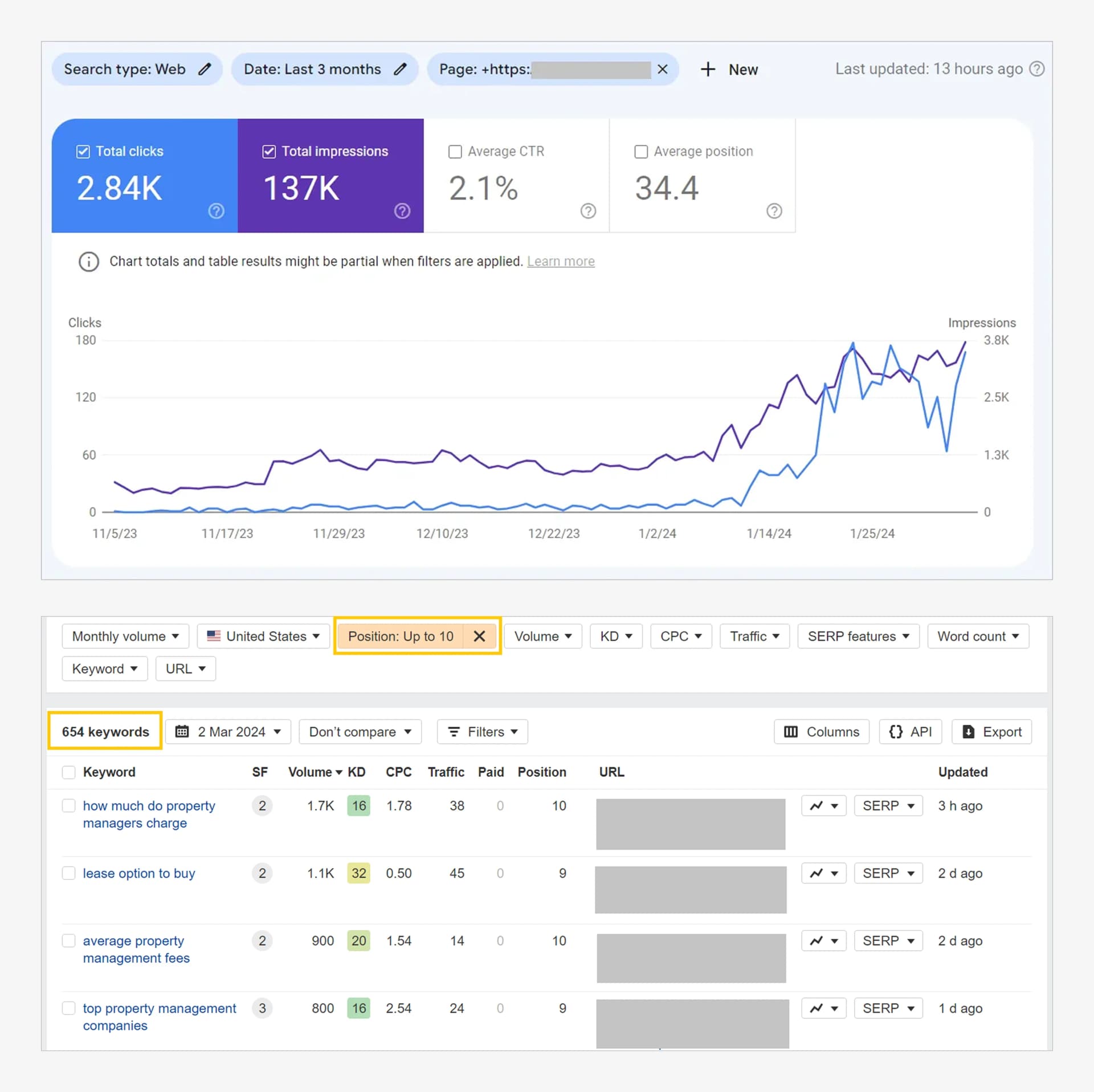Screen dimensions: 1094x1092
Task: Remove Position: Up to 10 filter via X
Action: (479, 636)
